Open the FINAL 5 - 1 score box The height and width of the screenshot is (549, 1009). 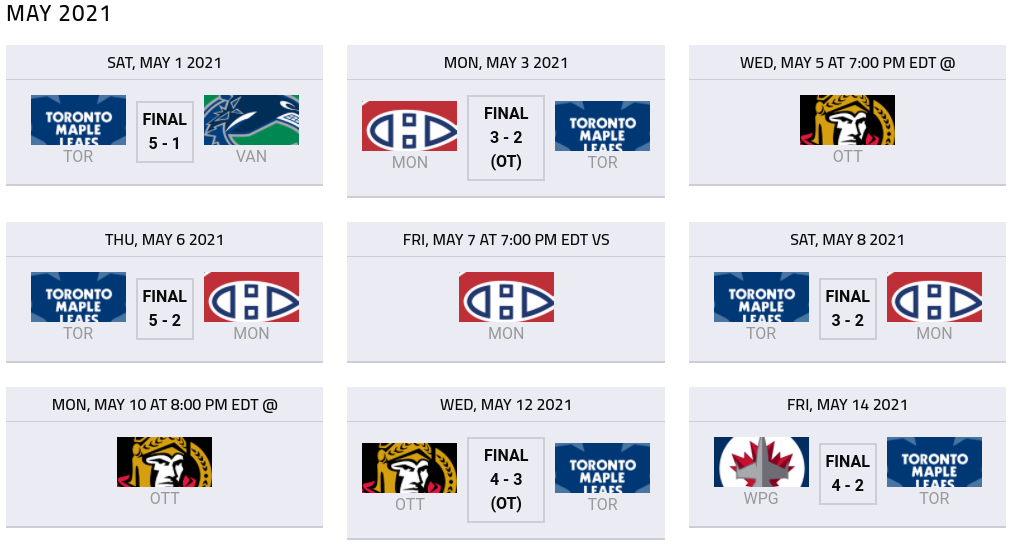165,132
